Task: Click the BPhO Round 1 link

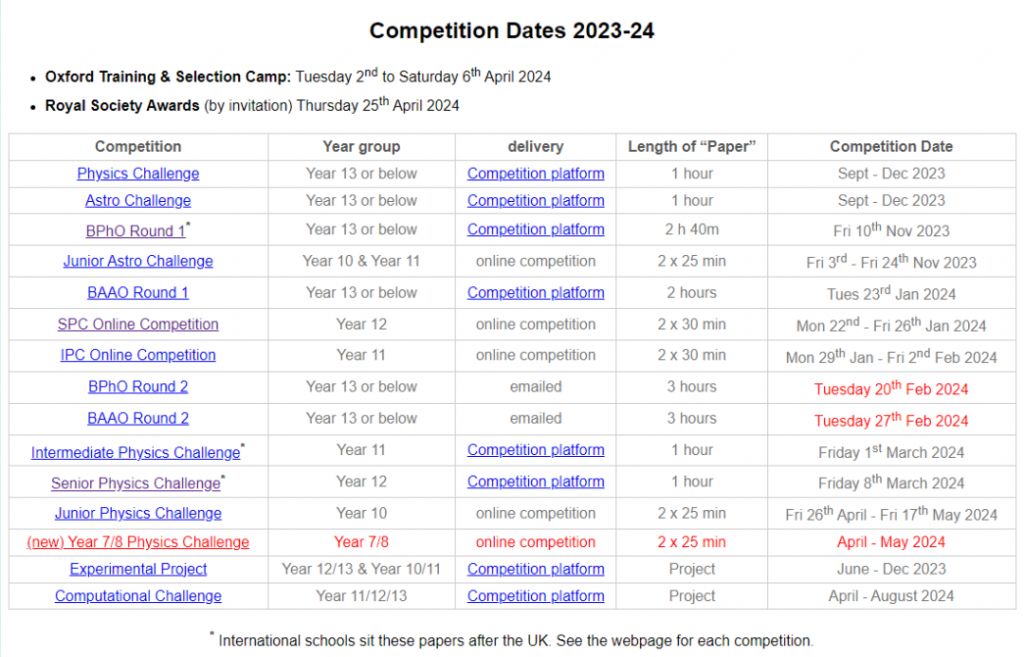Action: (135, 231)
